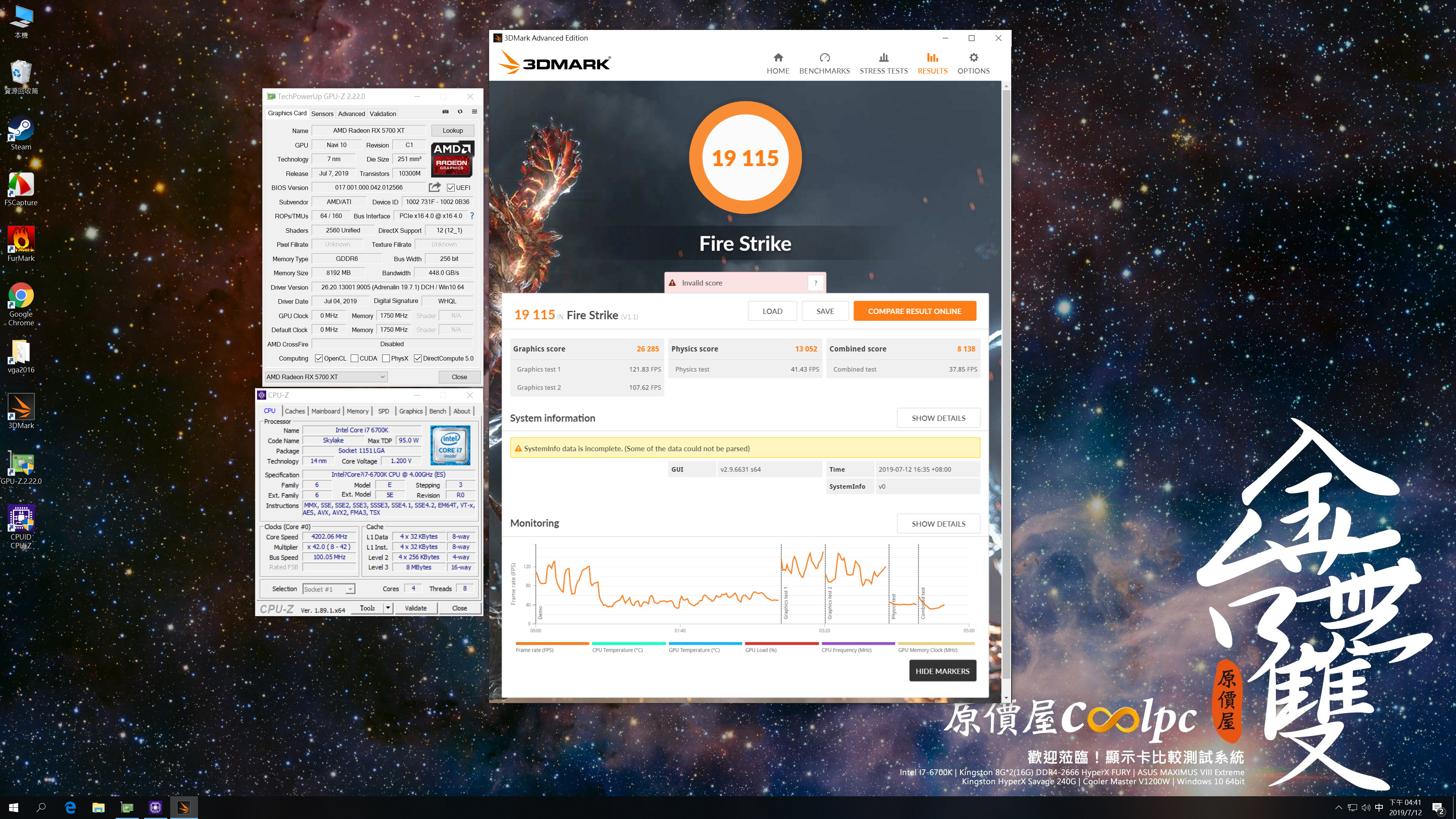
Task: Click the GPU-Z refresh icon
Action: pyautogui.click(x=460, y=112)
